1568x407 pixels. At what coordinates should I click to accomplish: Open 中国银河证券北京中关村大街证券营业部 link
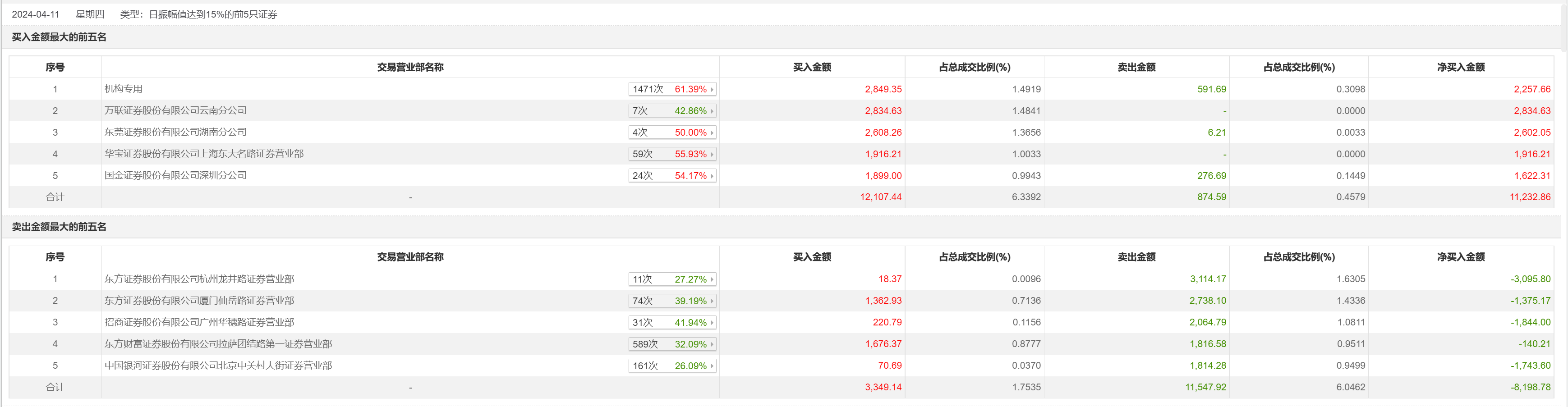218,366
